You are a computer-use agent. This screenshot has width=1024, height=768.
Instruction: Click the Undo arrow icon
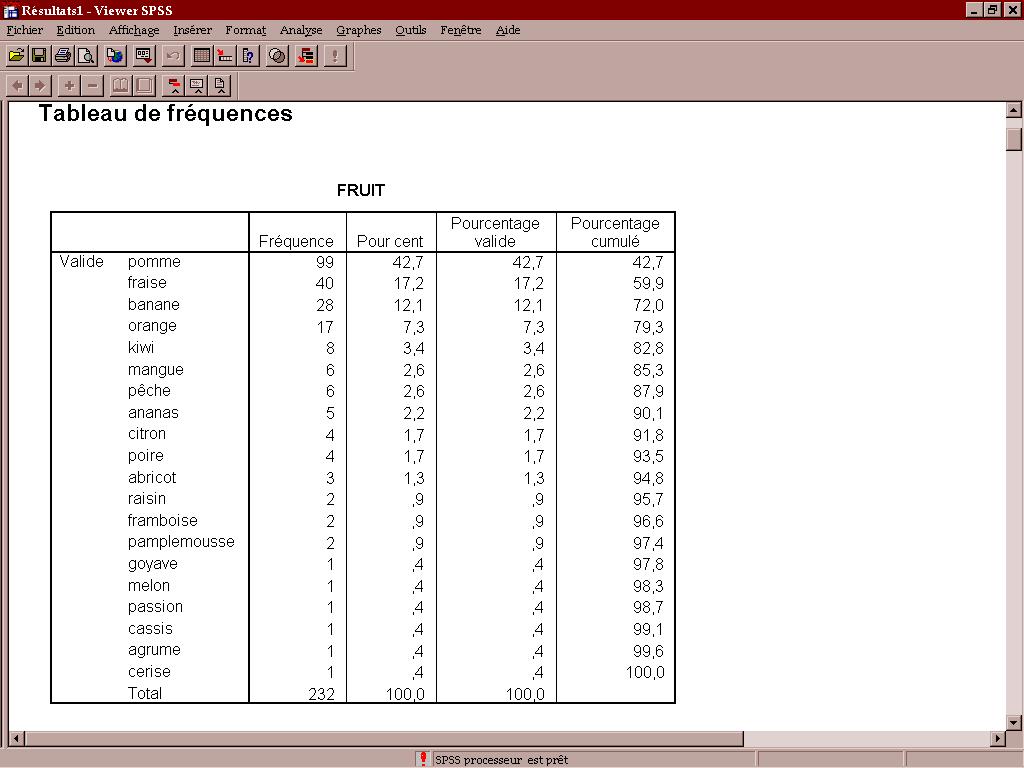coord(173,56)
